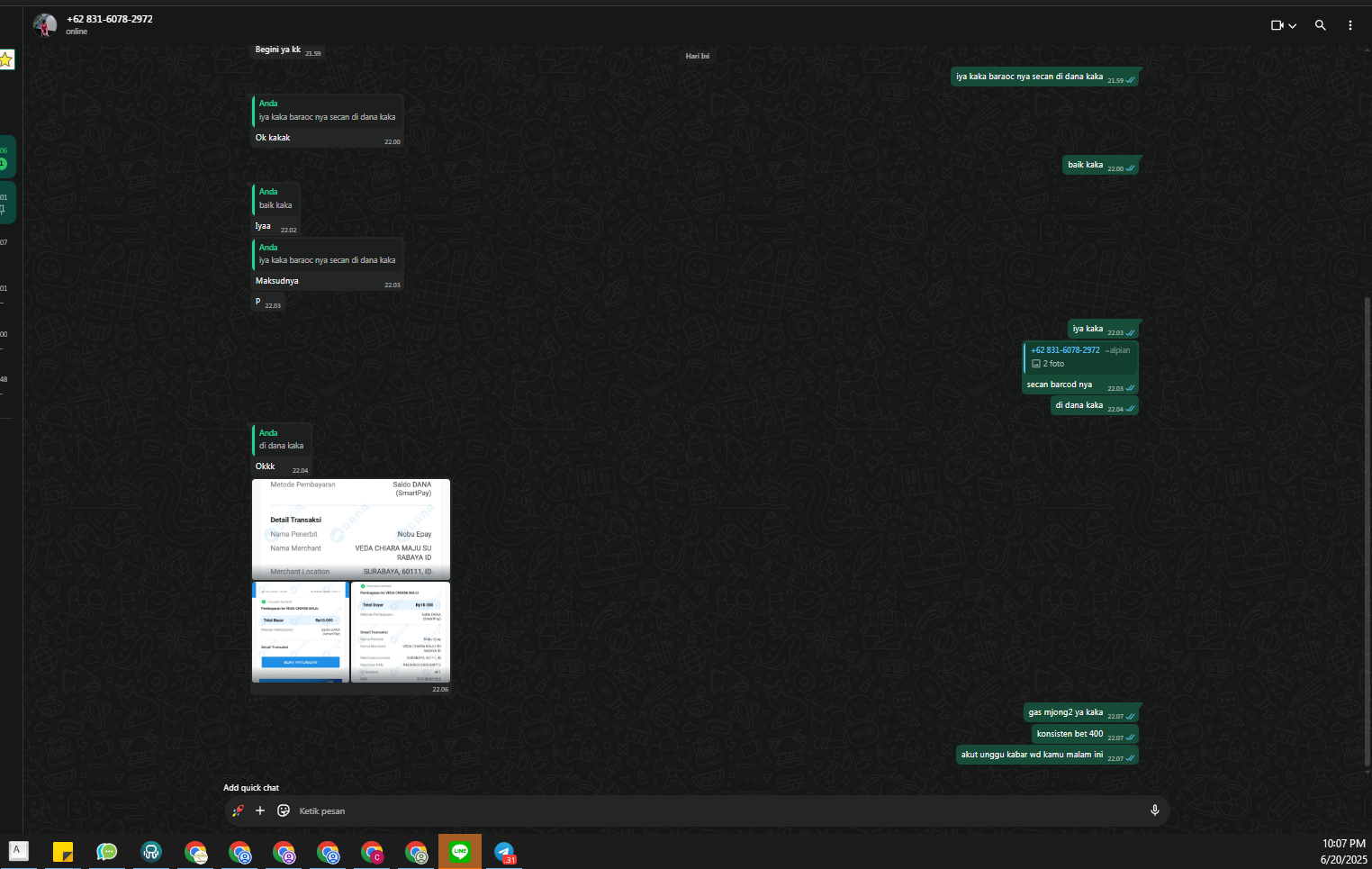Jump to quoted baik kaka above Iyaa

click(275, 199)
